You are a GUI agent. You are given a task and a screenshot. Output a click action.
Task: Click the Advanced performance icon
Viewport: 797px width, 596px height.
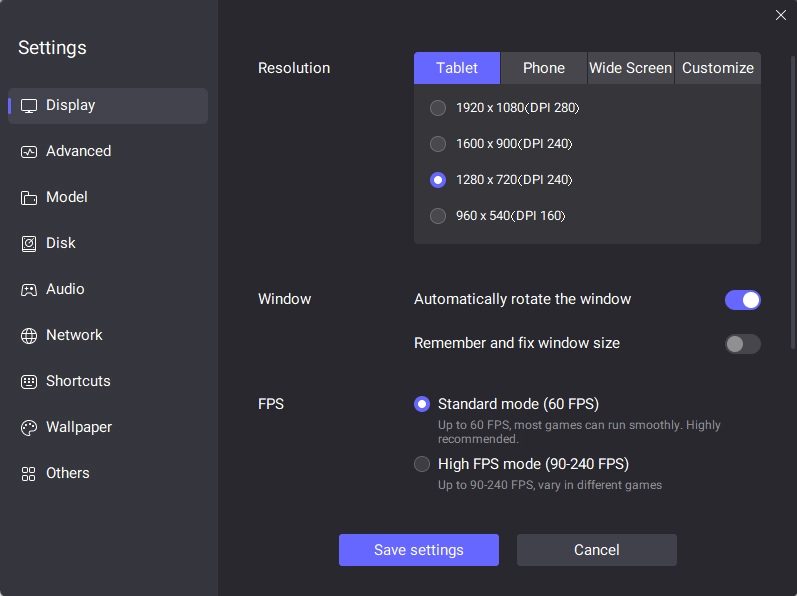click(29, 151)
